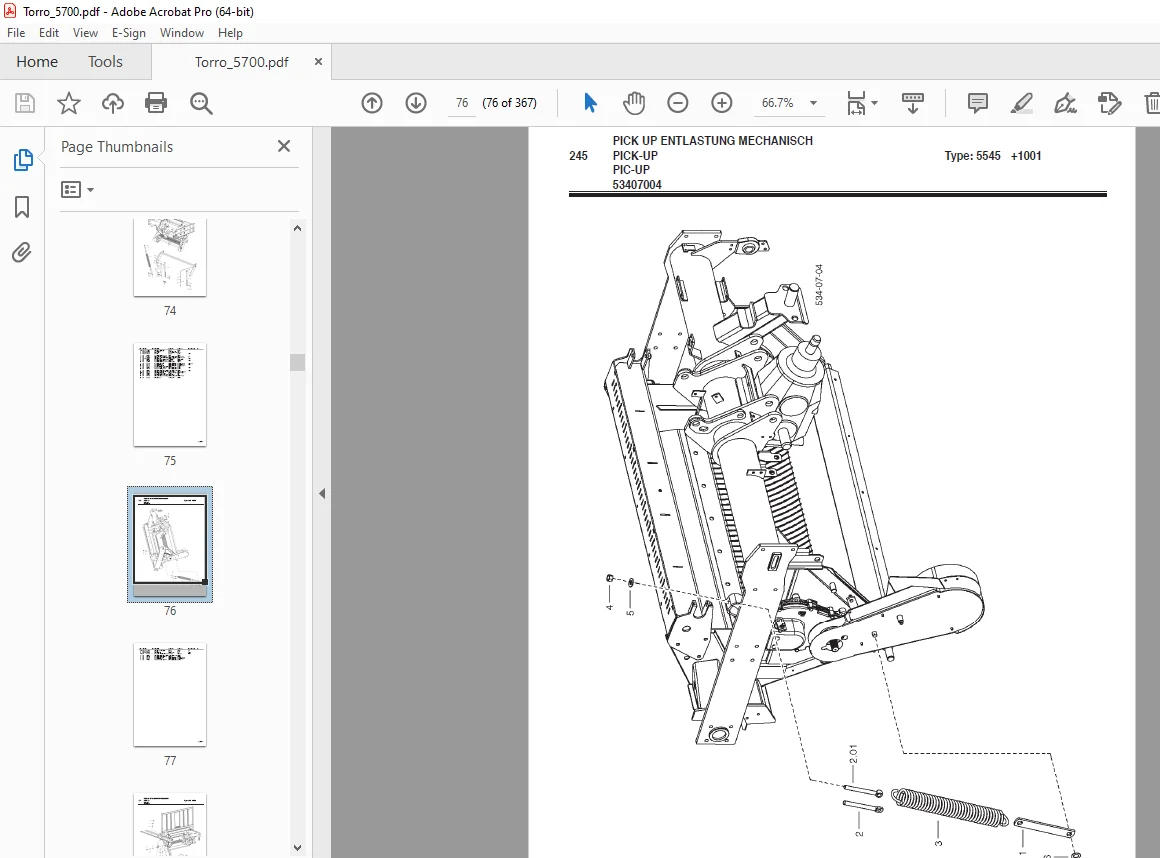
Task: Select page 74 thumbnail
Action: coord(169,257)
